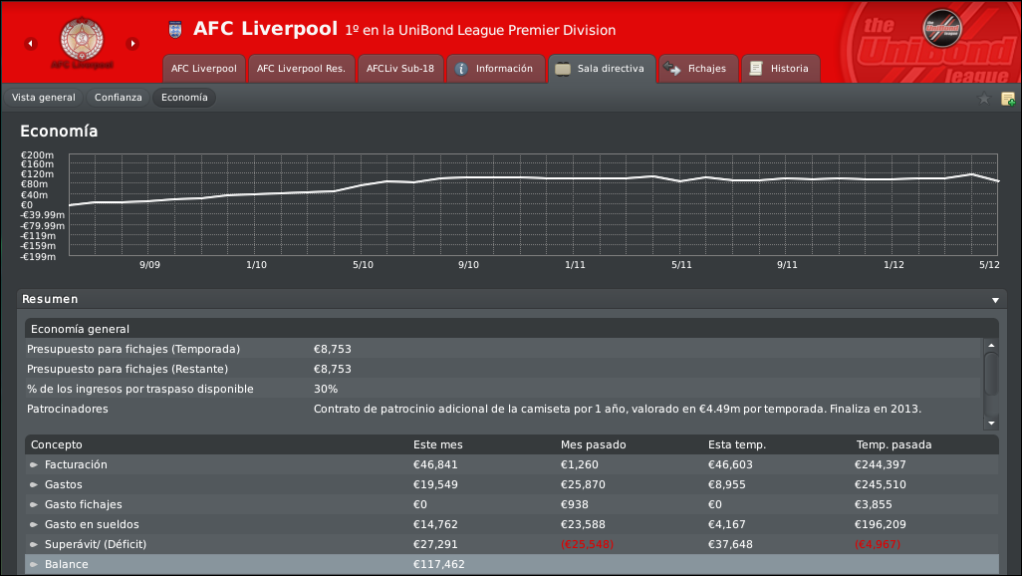Click Gastos last season value €245,510

(880, 485)
